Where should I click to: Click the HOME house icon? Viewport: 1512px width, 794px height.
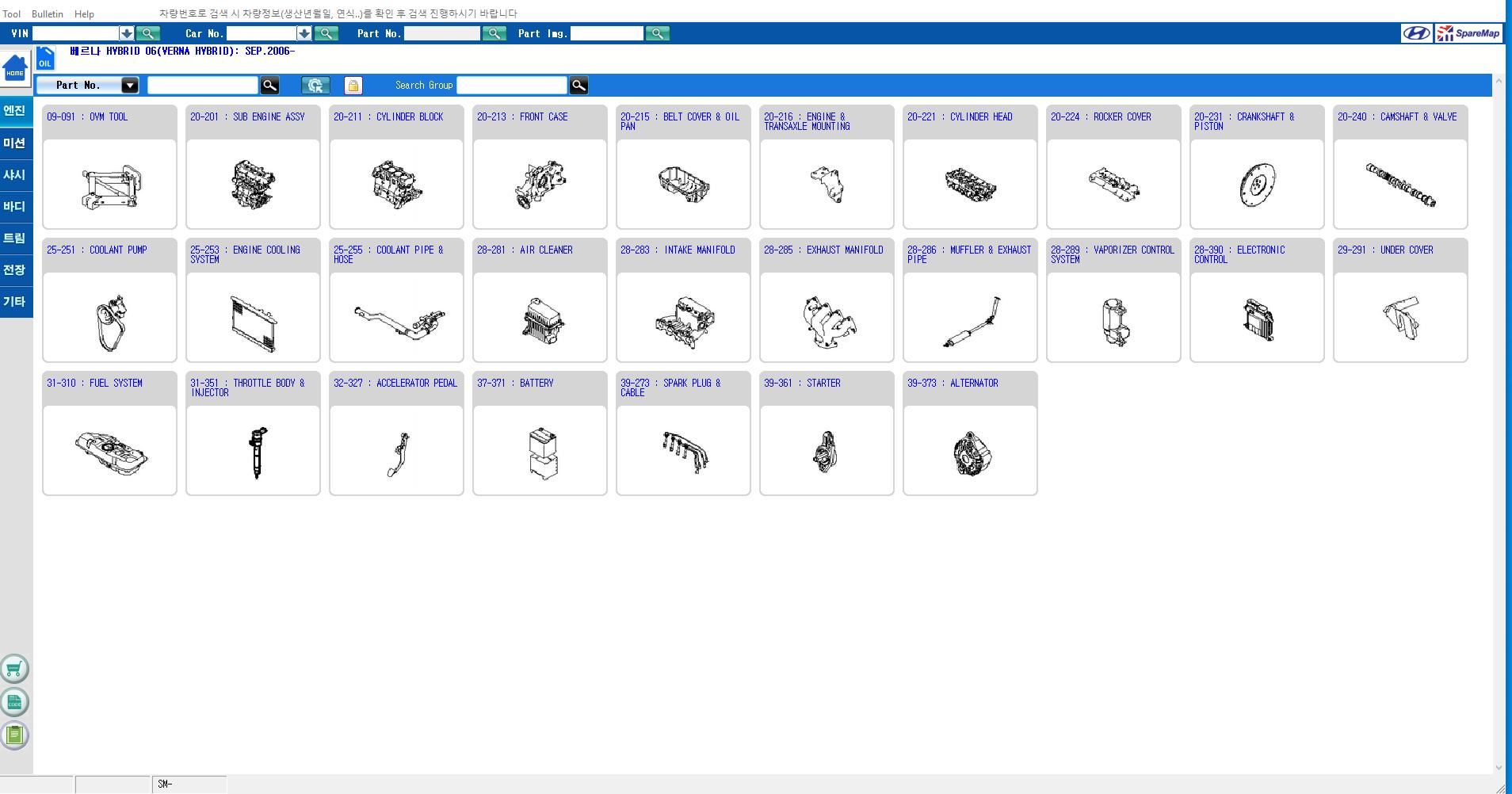click(15, 68)
